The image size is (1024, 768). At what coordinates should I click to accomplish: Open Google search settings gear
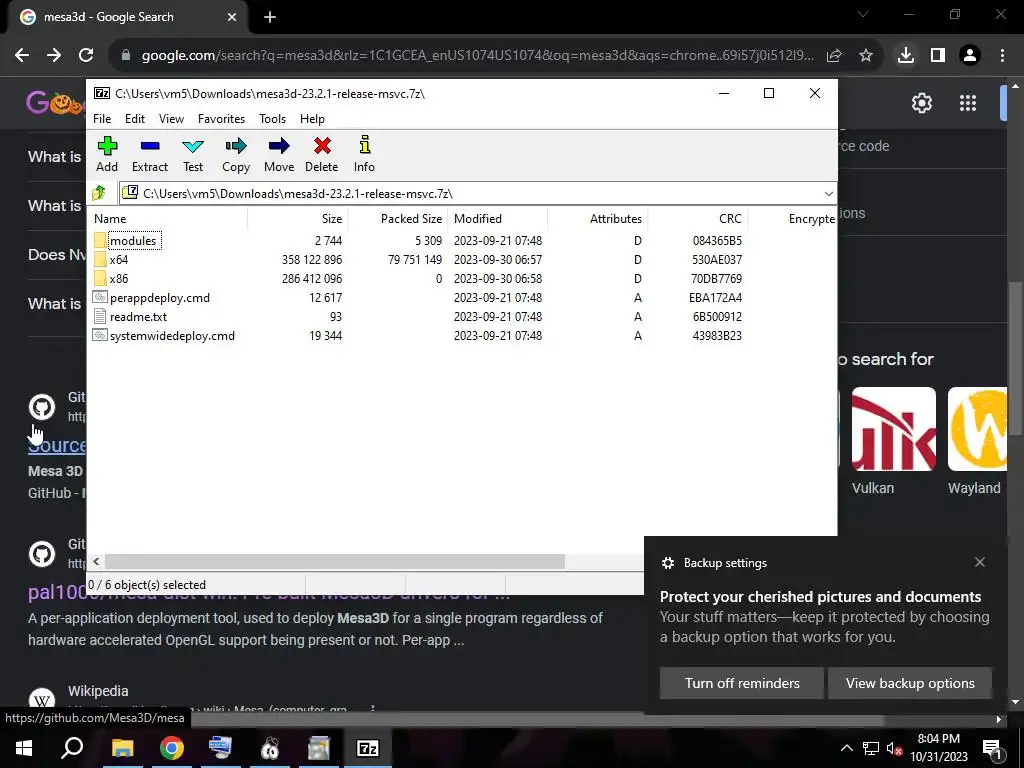point(921,103)
